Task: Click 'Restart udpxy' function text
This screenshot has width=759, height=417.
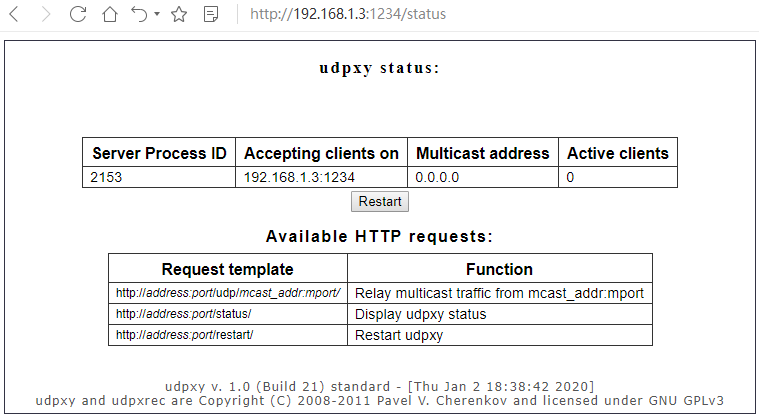Action: tap(399, 335)
